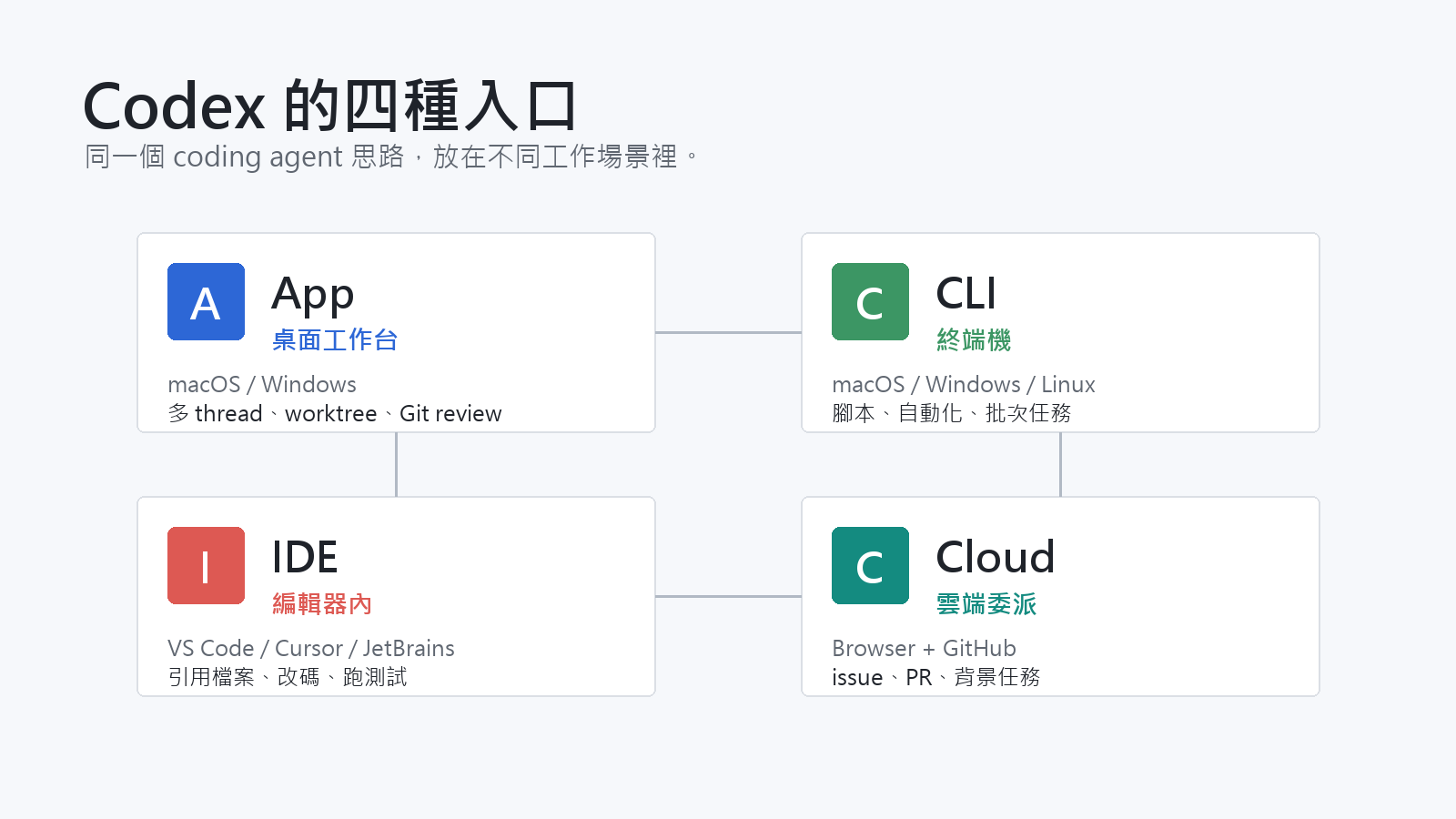This screenshot has height=819, width=1456.
Task: Select the blue label "桌面工作台"
Action: (x=335, y=340)
